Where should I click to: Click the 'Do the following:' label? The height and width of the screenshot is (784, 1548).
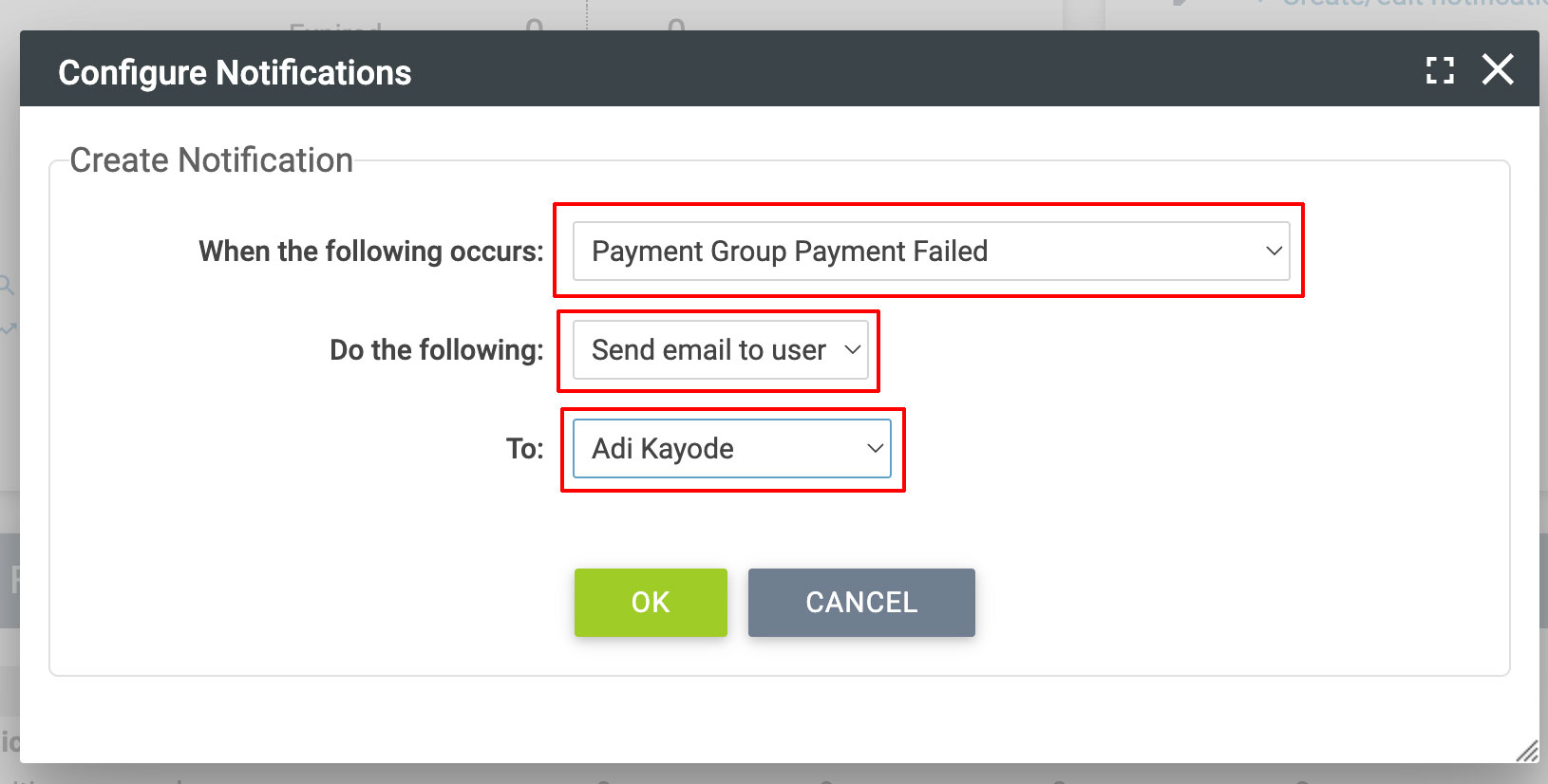[436, 349]
